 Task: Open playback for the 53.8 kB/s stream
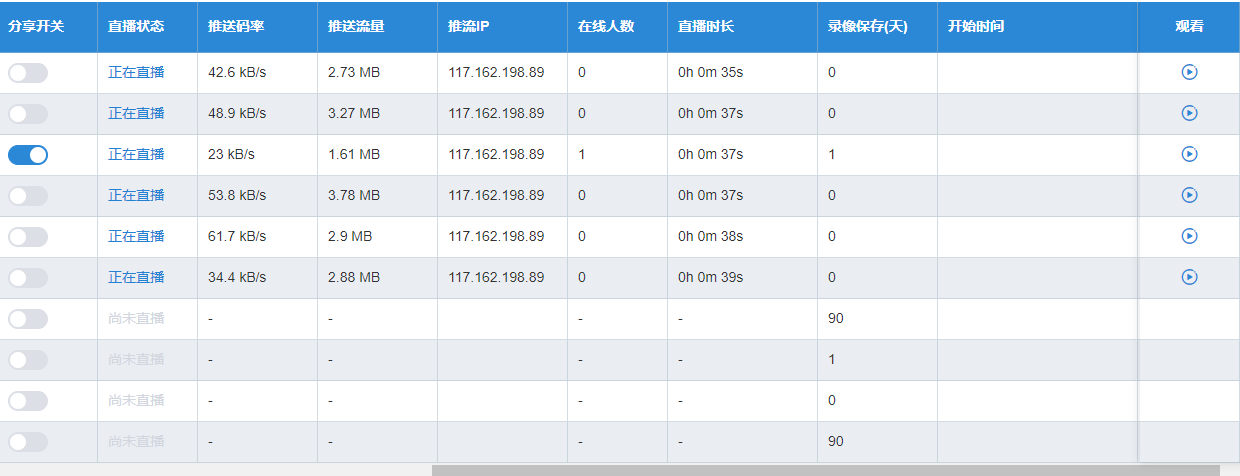[x=1189, y=195]
